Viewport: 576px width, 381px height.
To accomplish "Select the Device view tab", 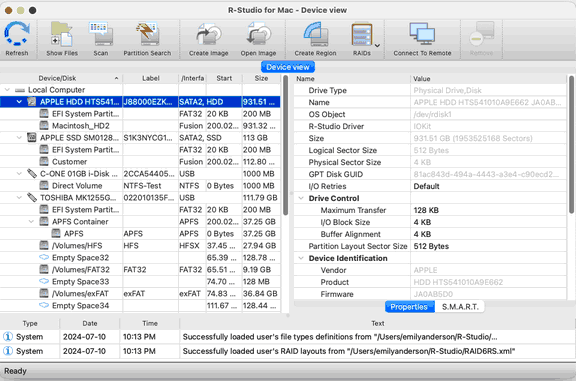I will click(x=288, y=67).
